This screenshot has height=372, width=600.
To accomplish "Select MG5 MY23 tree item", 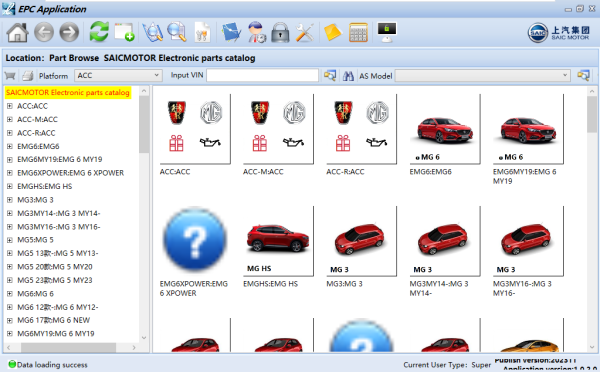I will pyautogui.click(x=55, y=280).
